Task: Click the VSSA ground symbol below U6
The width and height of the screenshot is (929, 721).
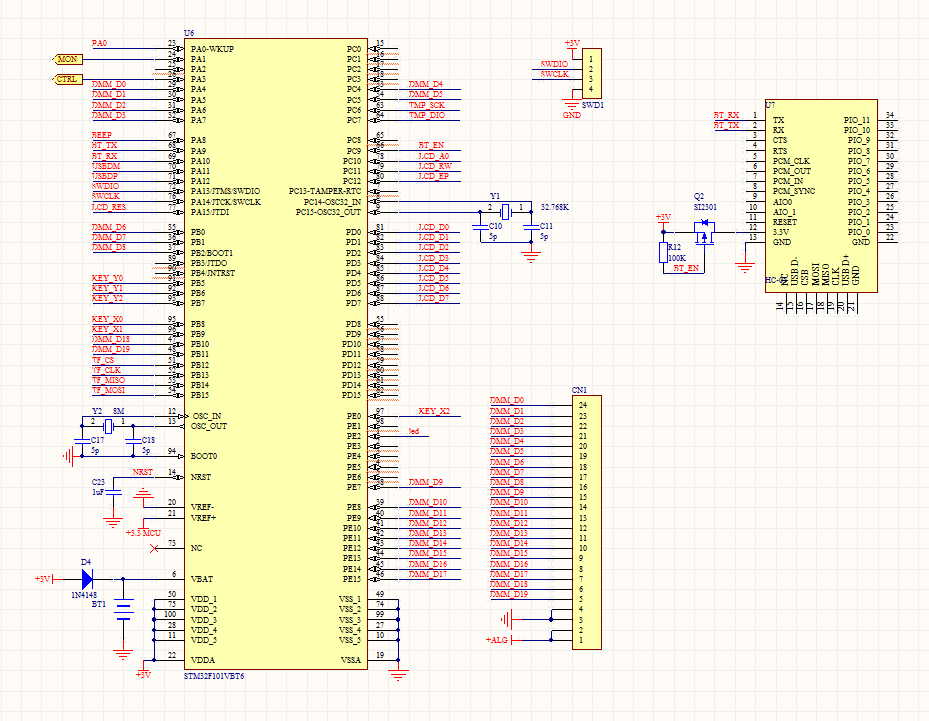Action: 398,670
